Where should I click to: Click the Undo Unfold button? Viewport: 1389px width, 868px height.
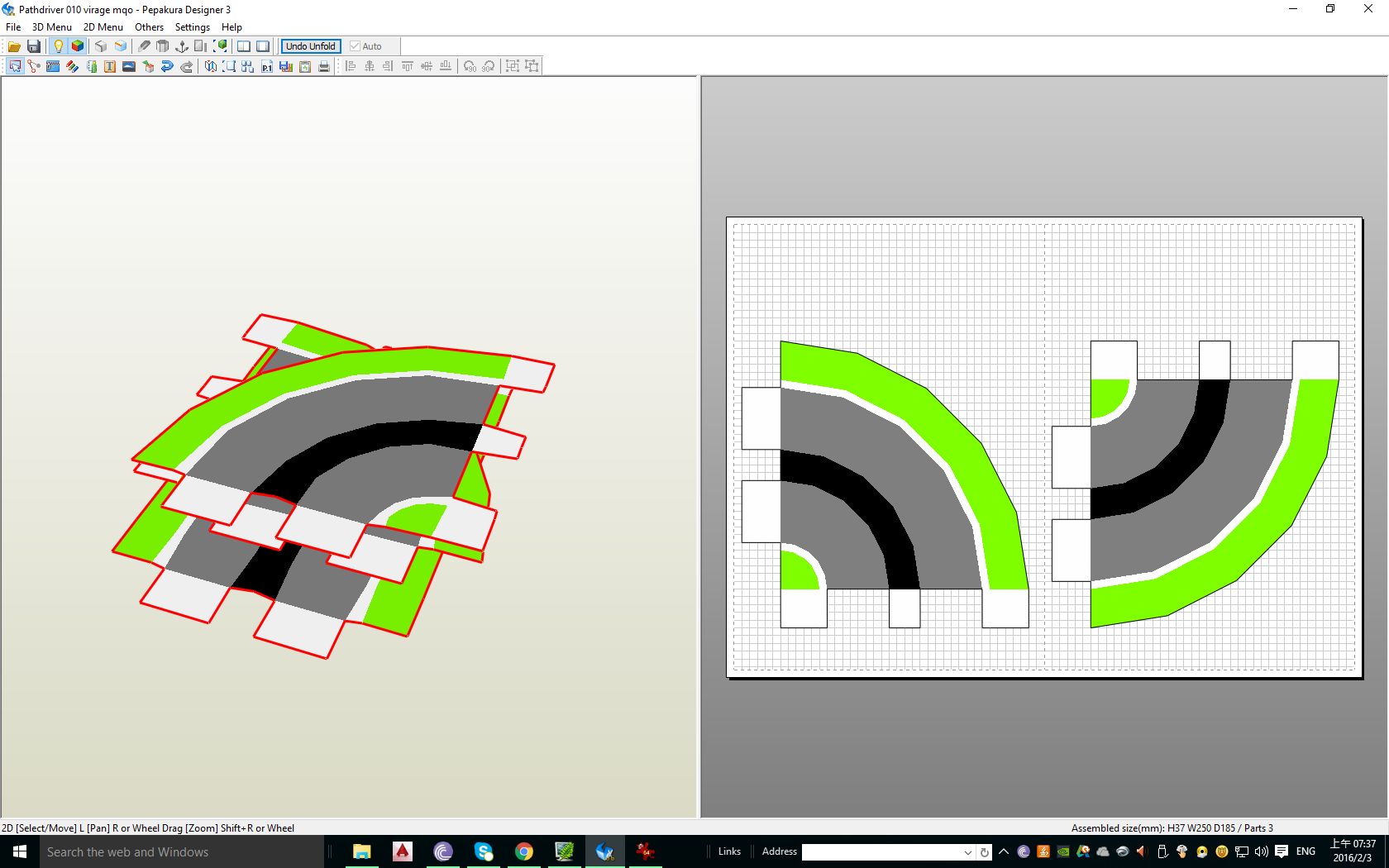[311, 46]
